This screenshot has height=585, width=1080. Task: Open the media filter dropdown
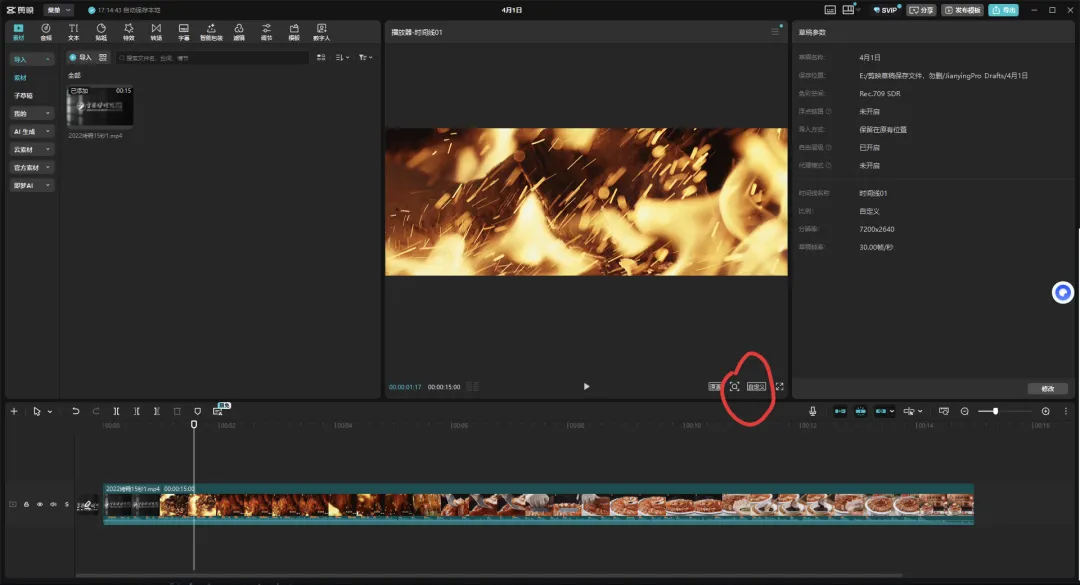click(x=365, y=57)
